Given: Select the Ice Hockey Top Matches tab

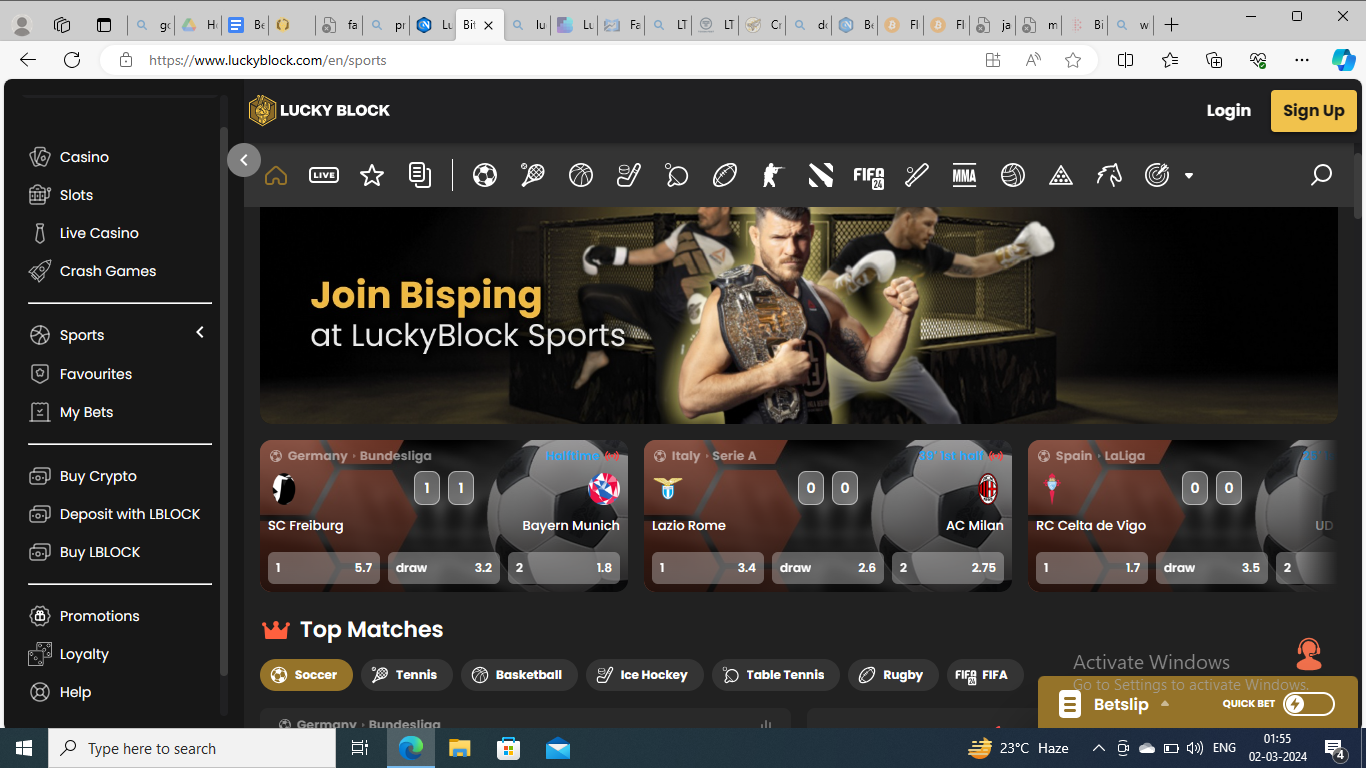Looking at the screenshot, I should pyautogui.click(x=644, y=675).
